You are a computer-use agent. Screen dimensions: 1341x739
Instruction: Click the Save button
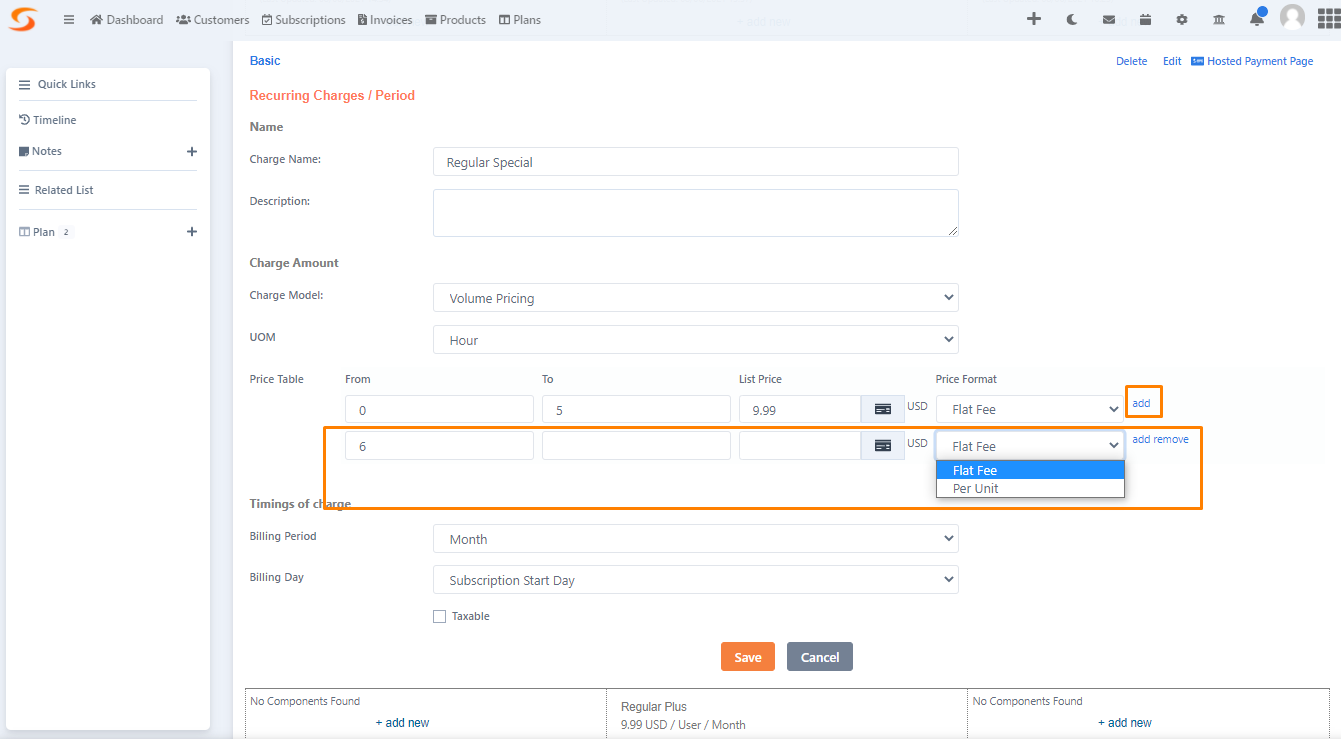point(747,656)
